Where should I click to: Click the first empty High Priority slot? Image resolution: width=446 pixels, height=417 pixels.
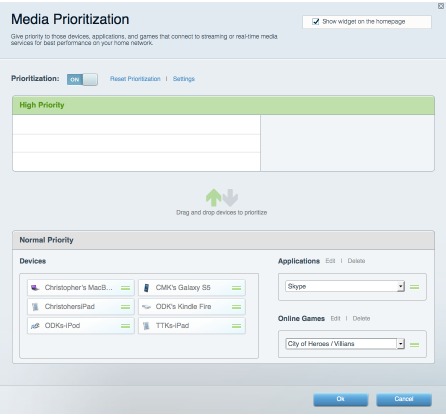tap(136, 125)
